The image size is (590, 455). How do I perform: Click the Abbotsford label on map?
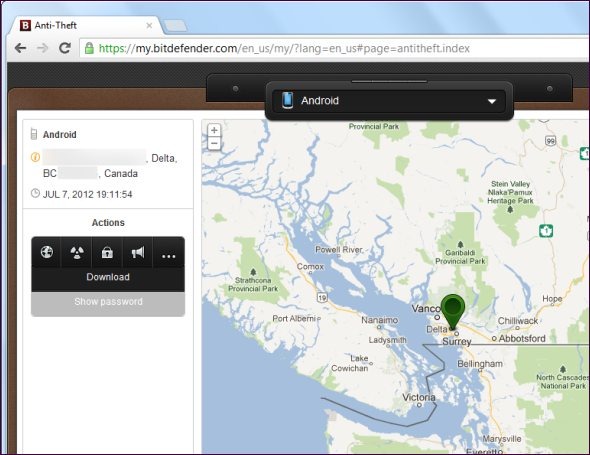[x=522, y=339]
